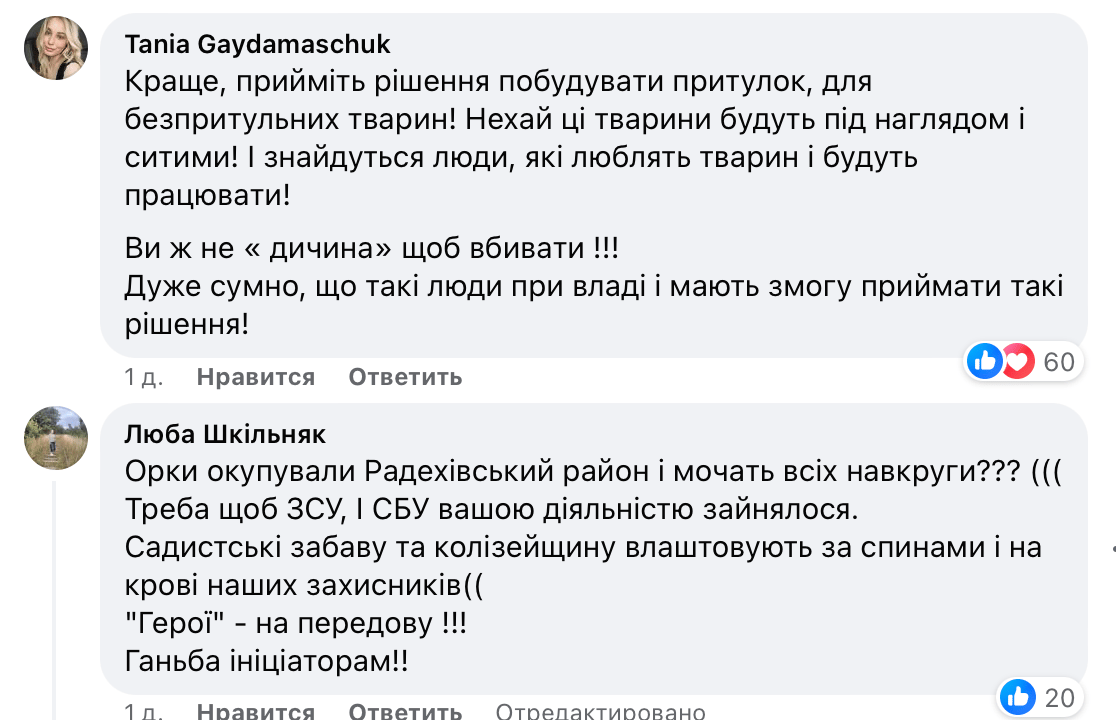Click Ответить below Люба Шкільняк's comment
Viewport: 1116px width, 720px height.
pos(405,712)
